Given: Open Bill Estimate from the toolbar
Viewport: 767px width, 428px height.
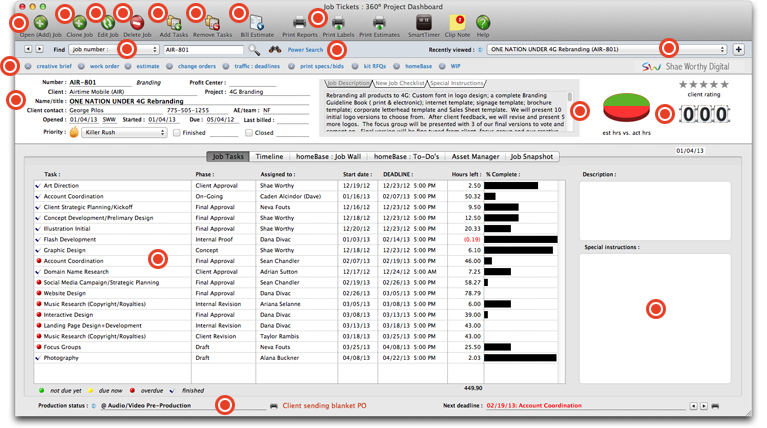Looking at the screenshot, I should click(257, 21).
